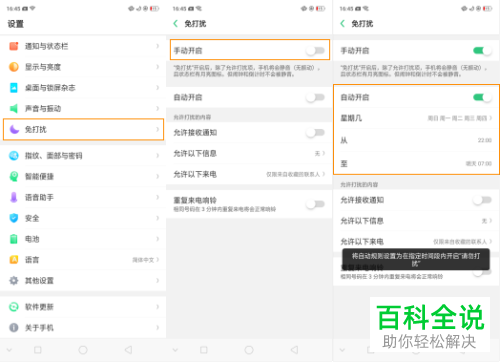Open 其他设置 settings label
The image size is (500, 362).
coord(39,281)
